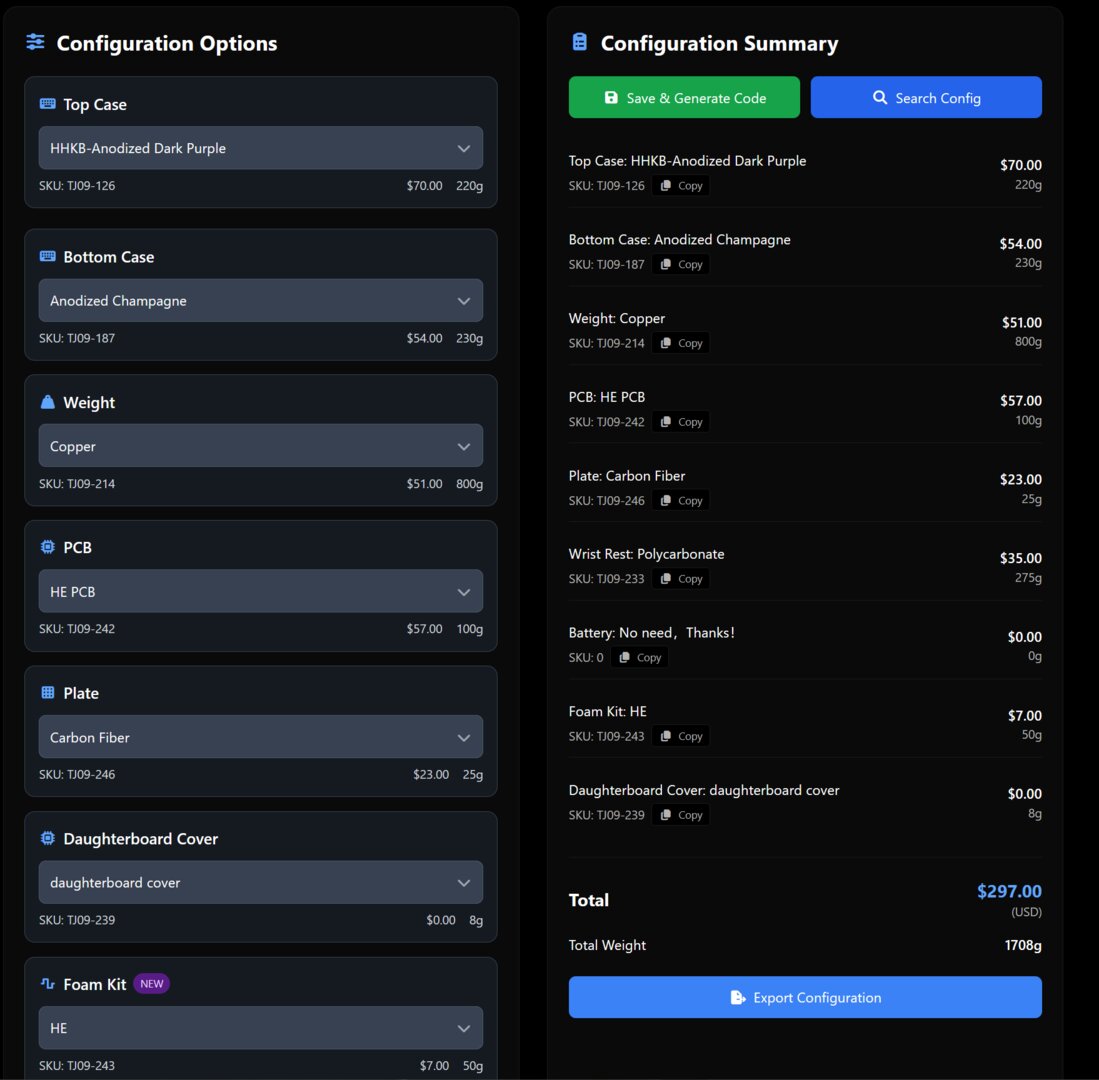
Task: Click the grid icon next to Plate
Action: pos(47,693)
